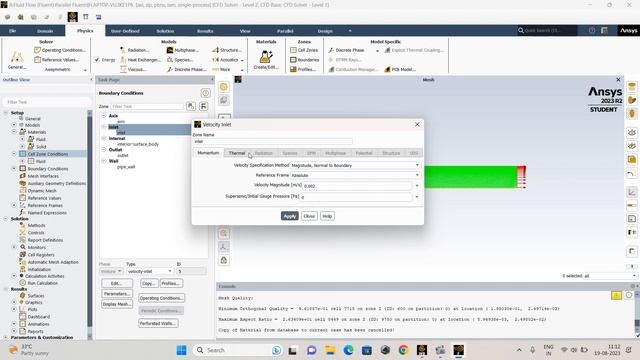Open the boundary Type velocity-inlet dropdown
Viewport: 640px width, 360px height.
[149, 271]
